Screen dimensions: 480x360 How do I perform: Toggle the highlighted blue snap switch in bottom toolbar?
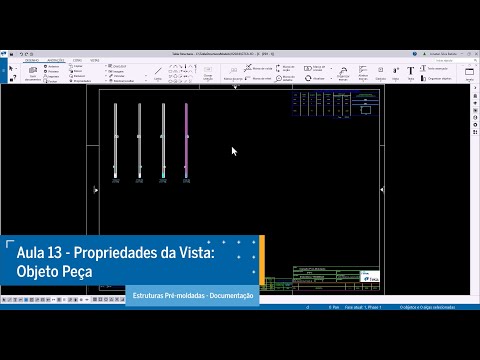coord(26,300)
